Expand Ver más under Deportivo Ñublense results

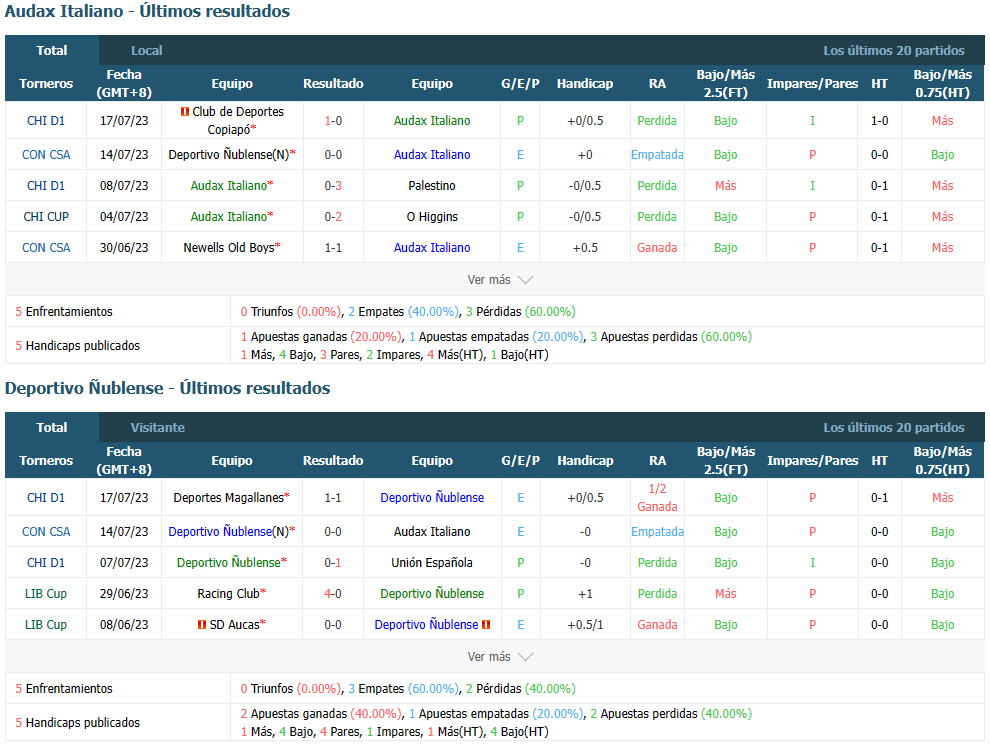click(500, 657)
